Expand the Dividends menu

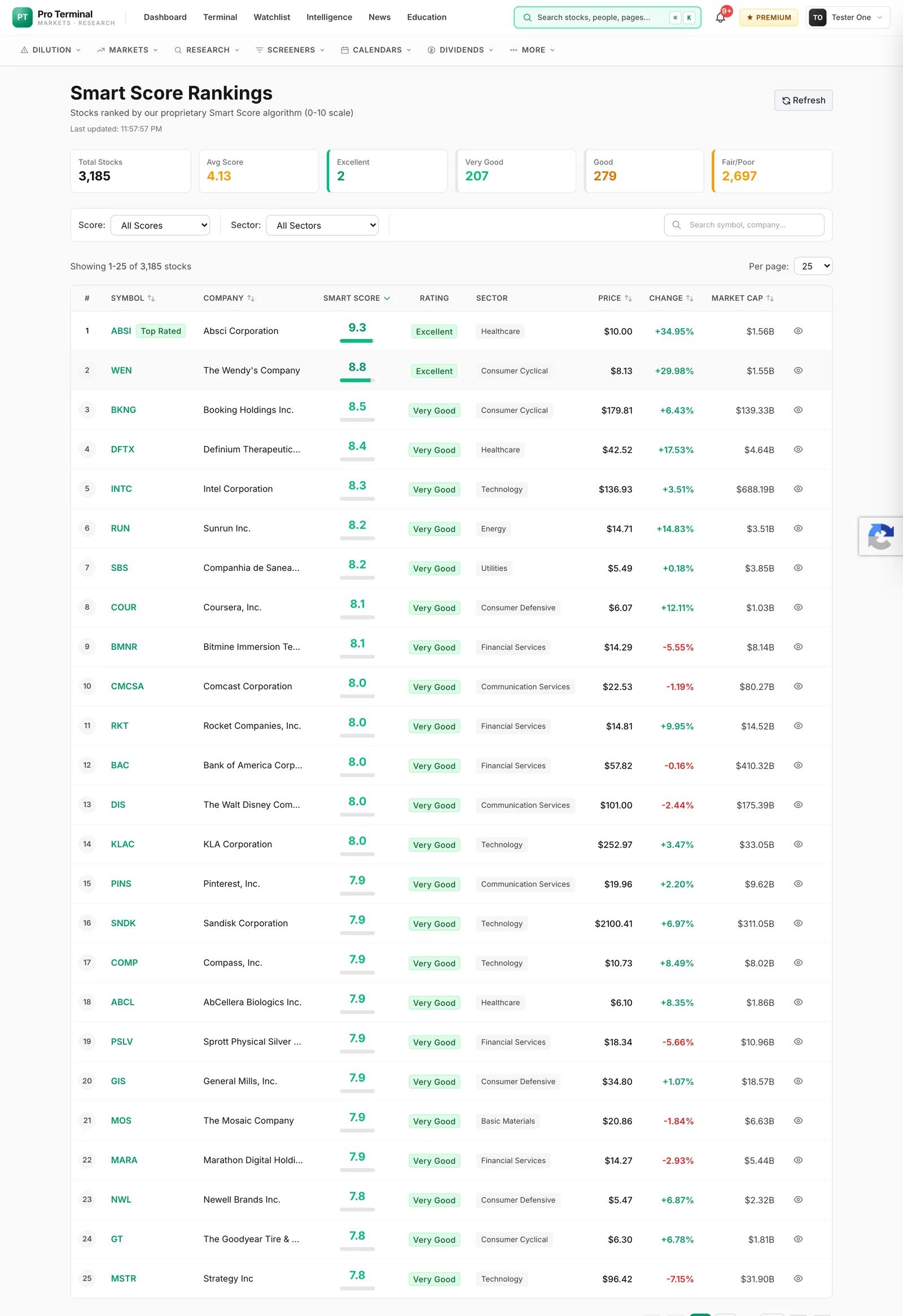coord(461,50)
